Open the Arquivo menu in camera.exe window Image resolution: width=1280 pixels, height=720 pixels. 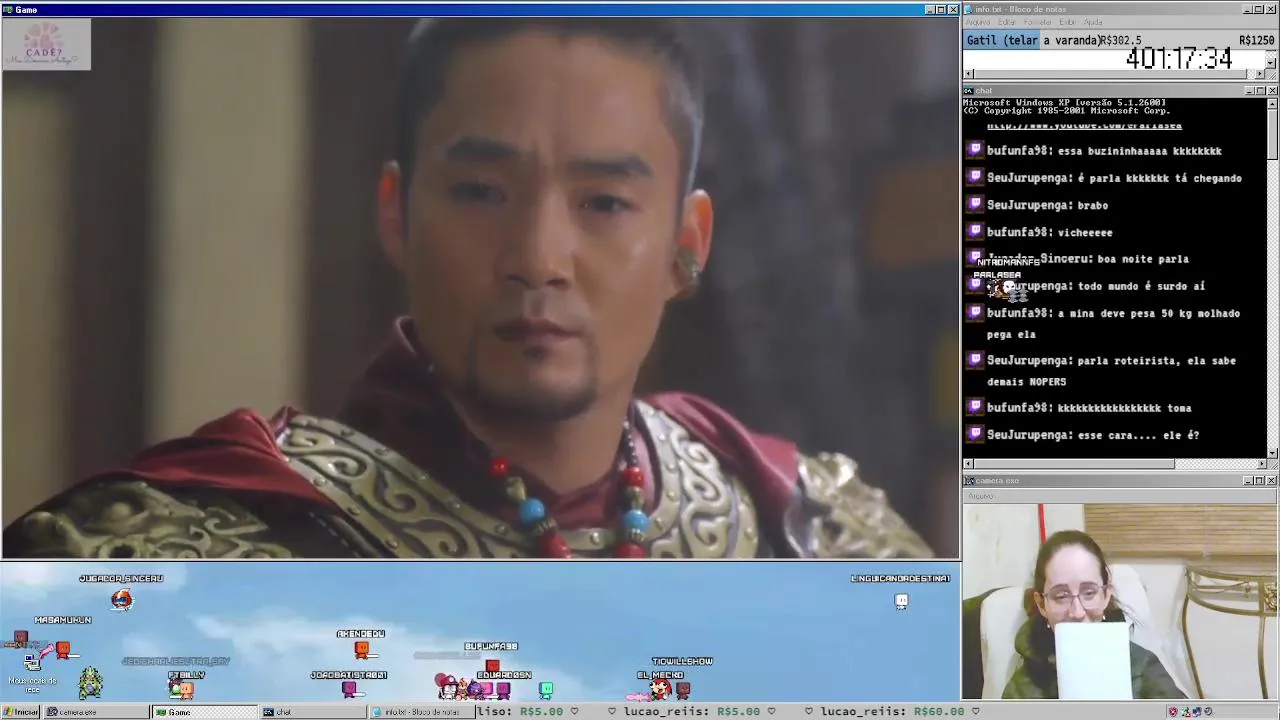tap(981, 496)
